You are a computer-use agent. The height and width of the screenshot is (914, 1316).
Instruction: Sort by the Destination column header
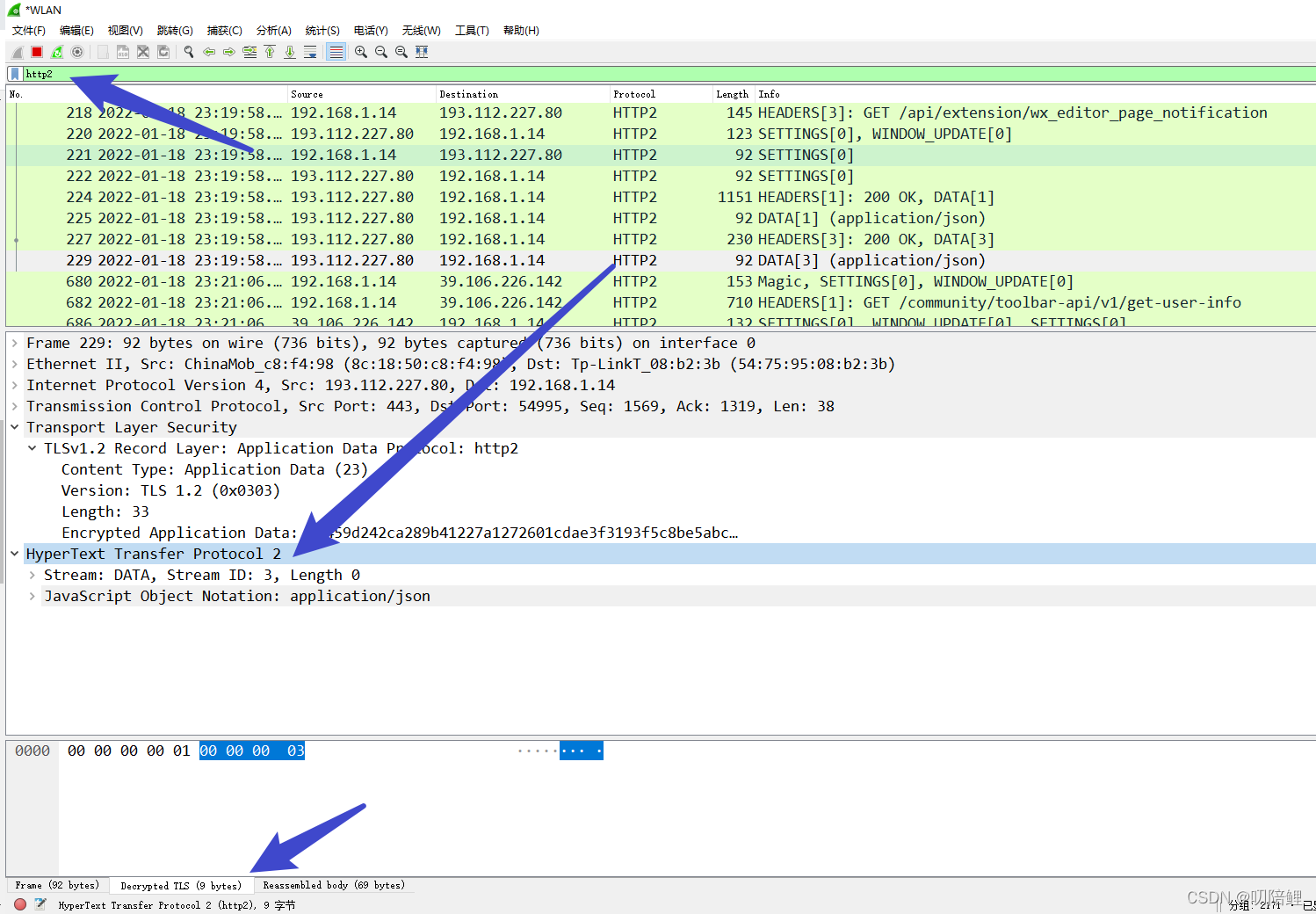pos(524,94)
